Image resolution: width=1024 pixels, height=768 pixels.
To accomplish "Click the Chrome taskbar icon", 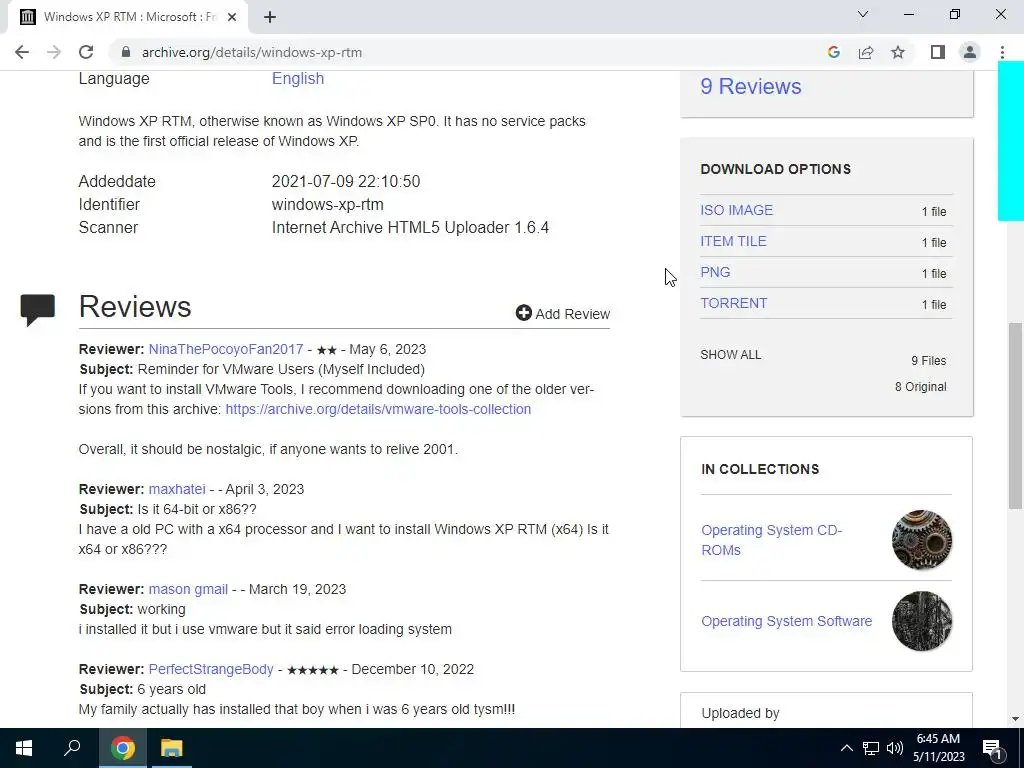I will pos(123,748).
